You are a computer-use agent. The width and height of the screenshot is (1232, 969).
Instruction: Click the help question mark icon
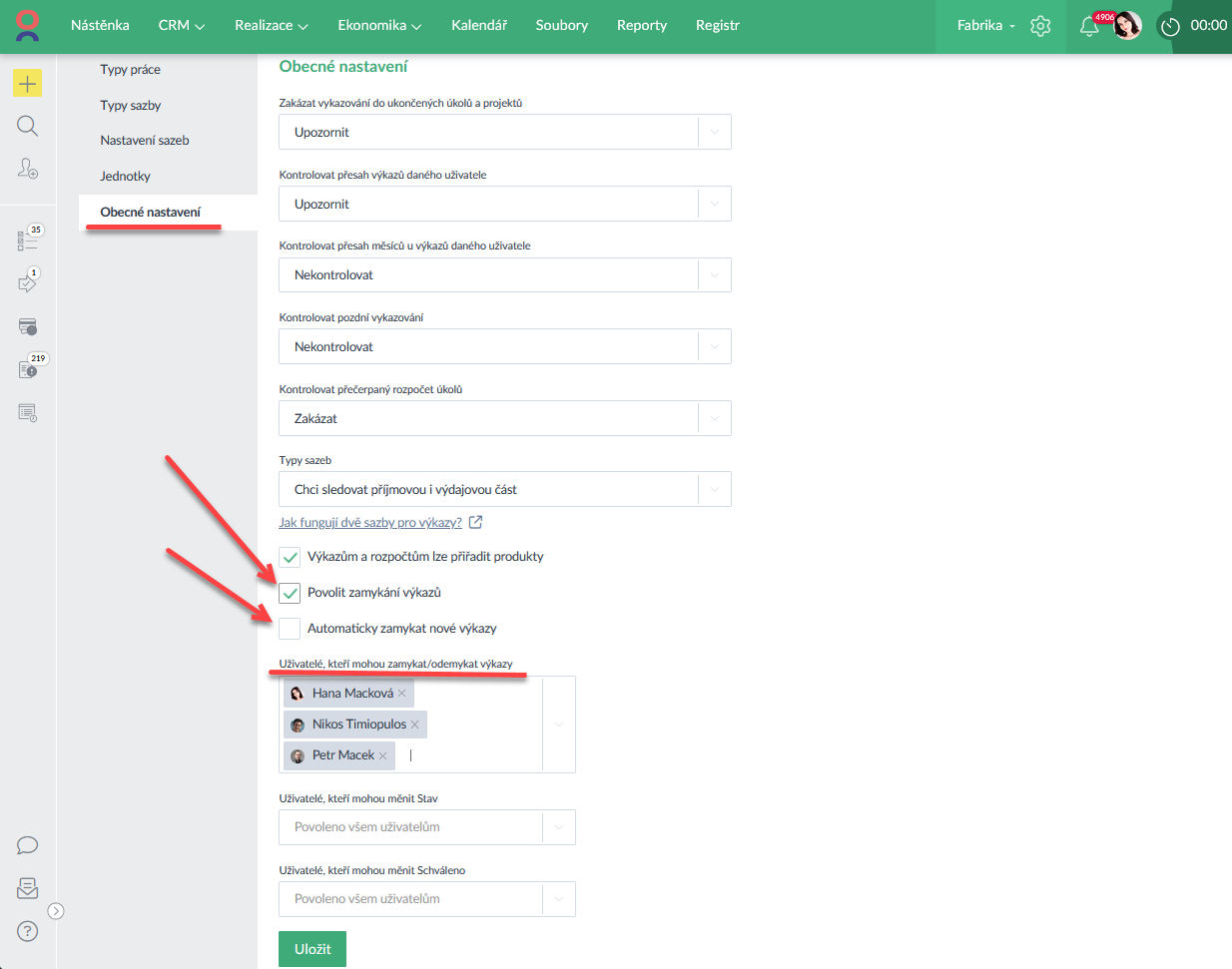click(27, 931)
